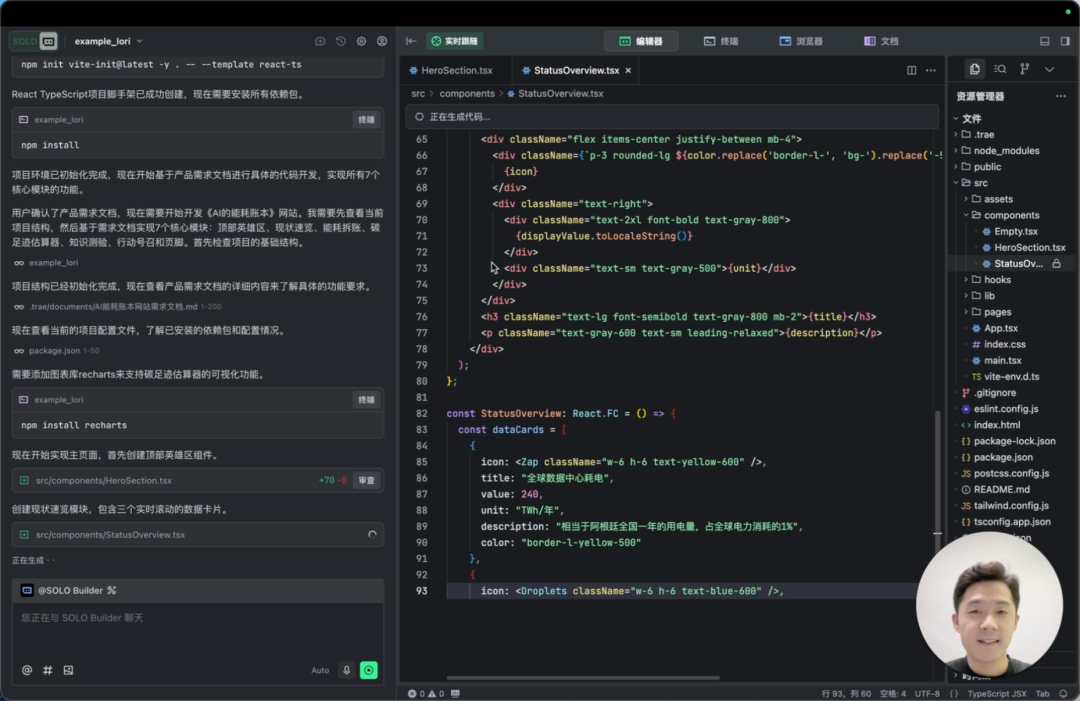Click the @ mention icon in chat
Image resolution: width=1080 pixels, height=701 pixels.
27,670
